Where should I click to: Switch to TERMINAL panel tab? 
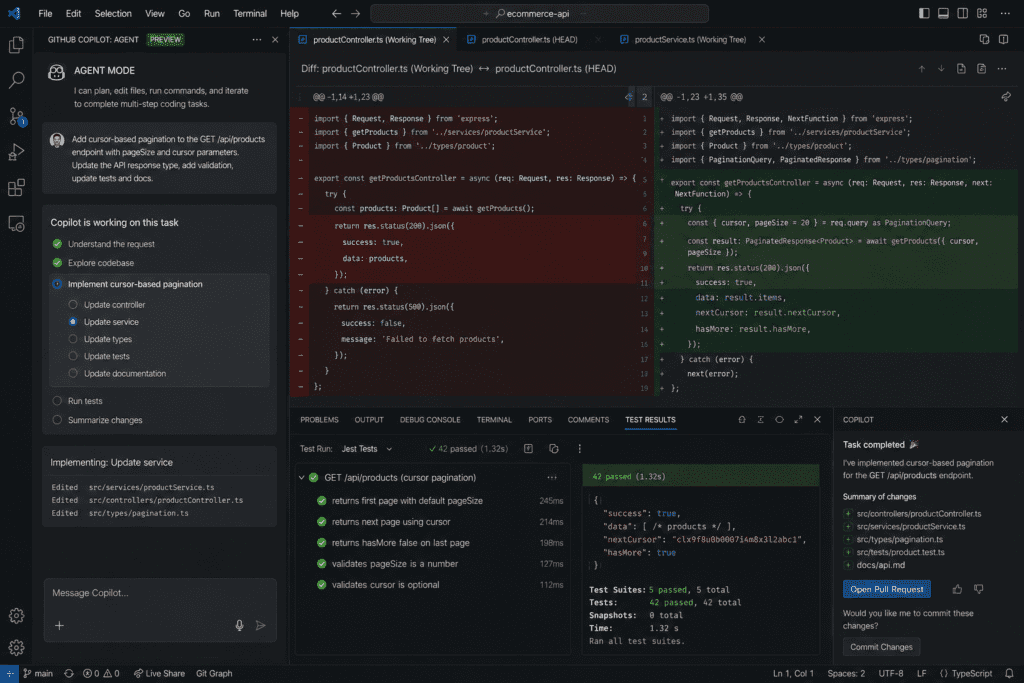pos(494,420)
